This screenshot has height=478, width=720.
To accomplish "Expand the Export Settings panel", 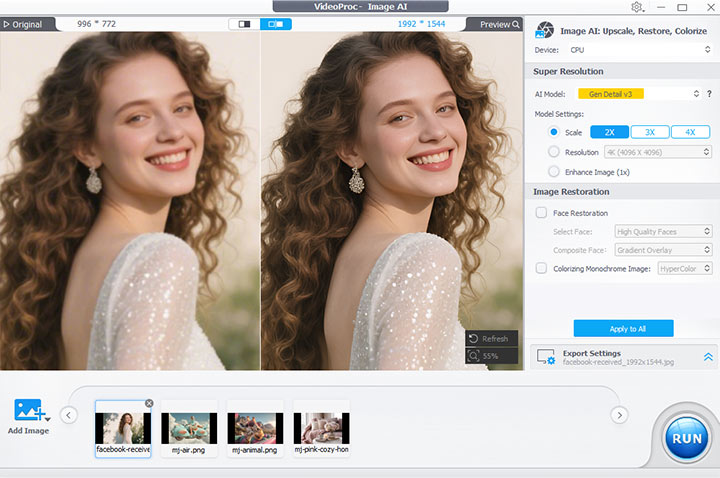I will click(x=708, y=357).
